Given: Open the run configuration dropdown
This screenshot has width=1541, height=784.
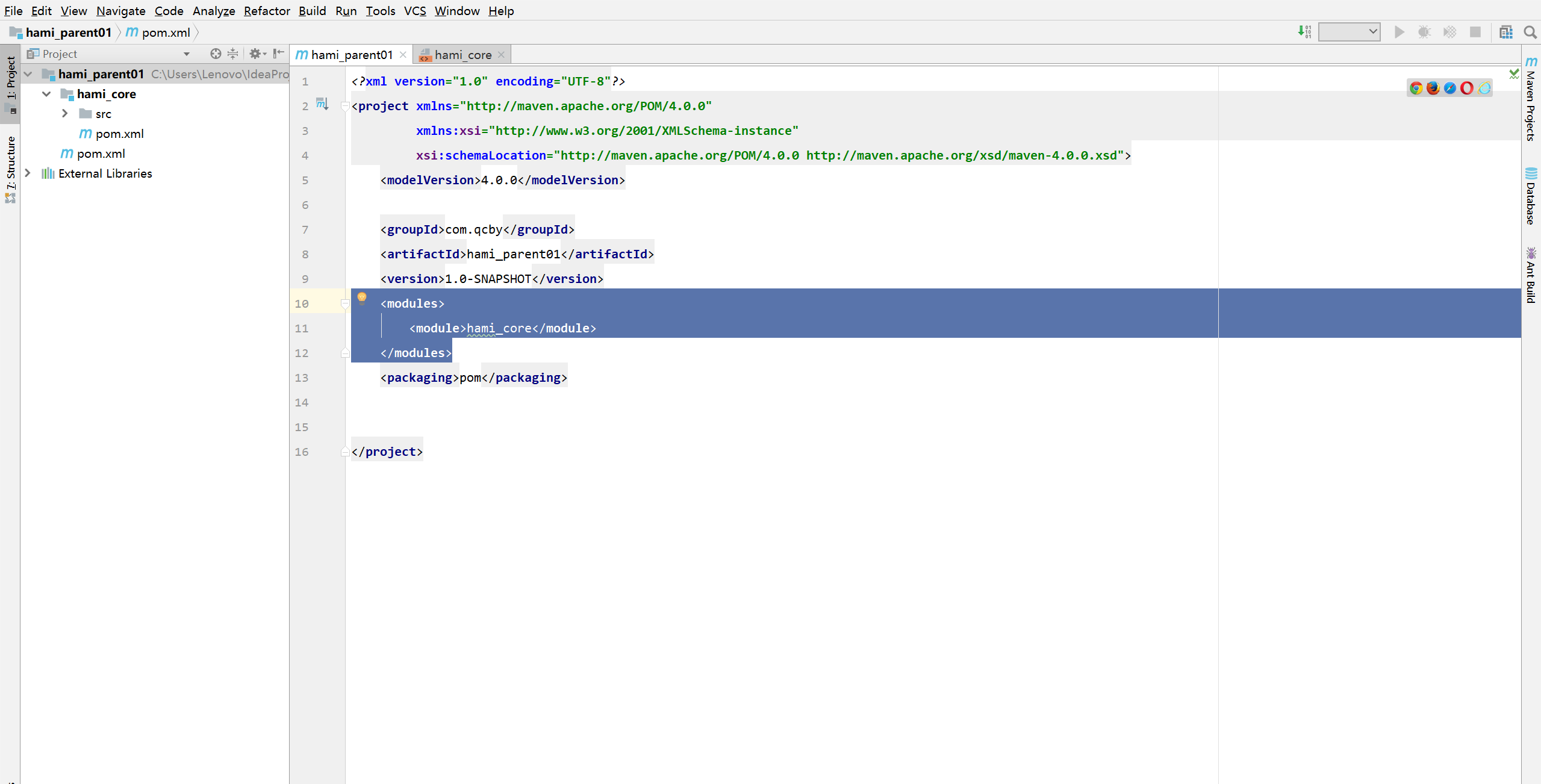Looking at the screenshot, I should click(1349, 32).
